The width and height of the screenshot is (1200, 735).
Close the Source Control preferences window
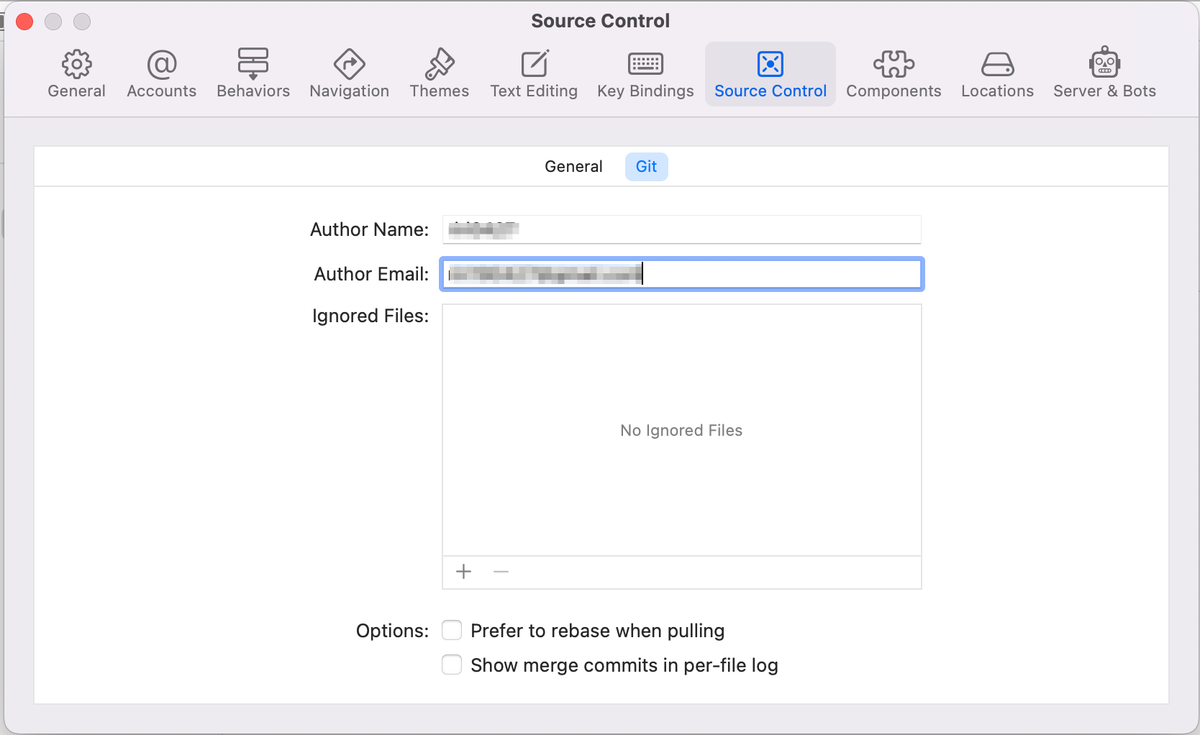point(25,21)
